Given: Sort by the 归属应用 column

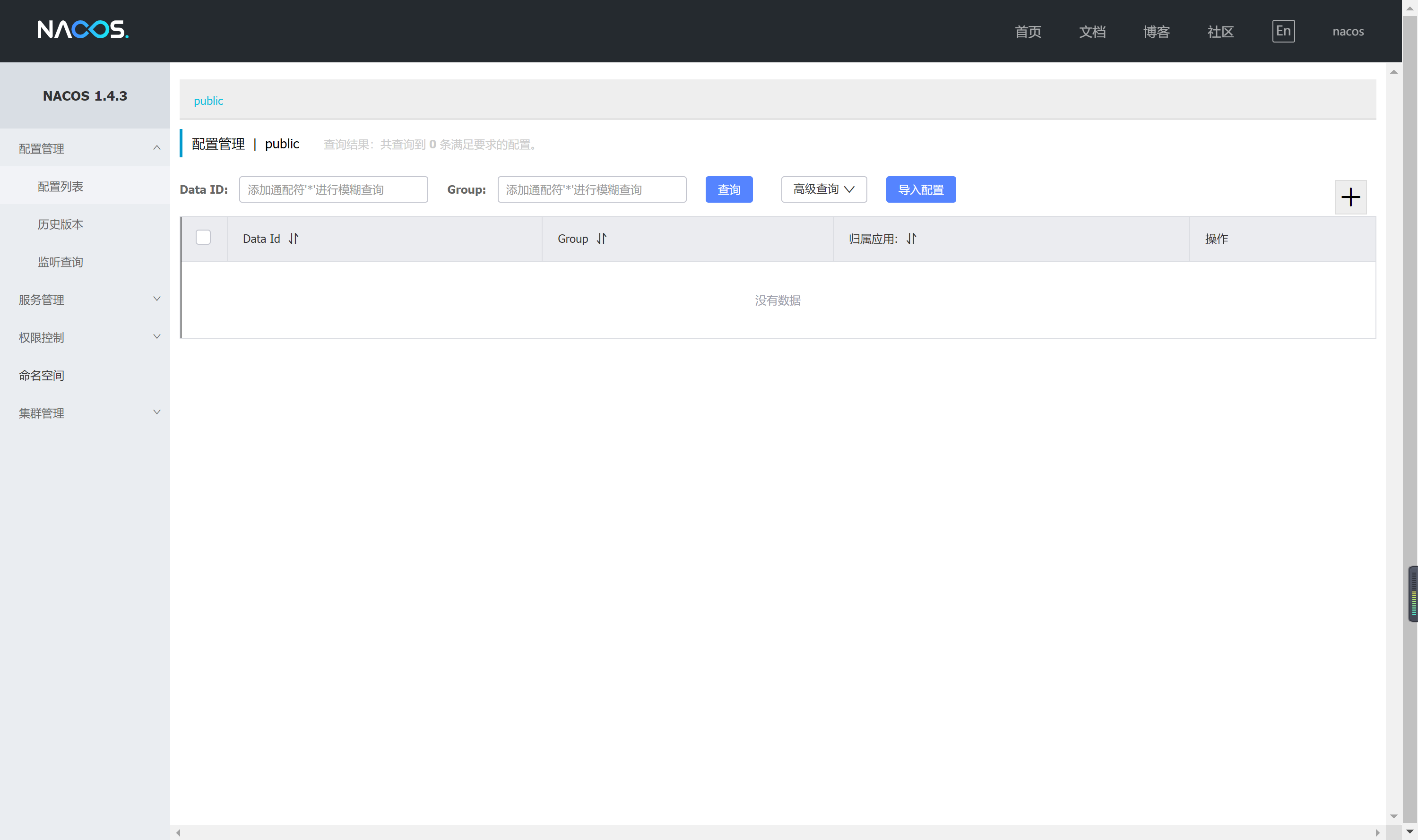Looking at the screenshot, I should pos(911,238).
